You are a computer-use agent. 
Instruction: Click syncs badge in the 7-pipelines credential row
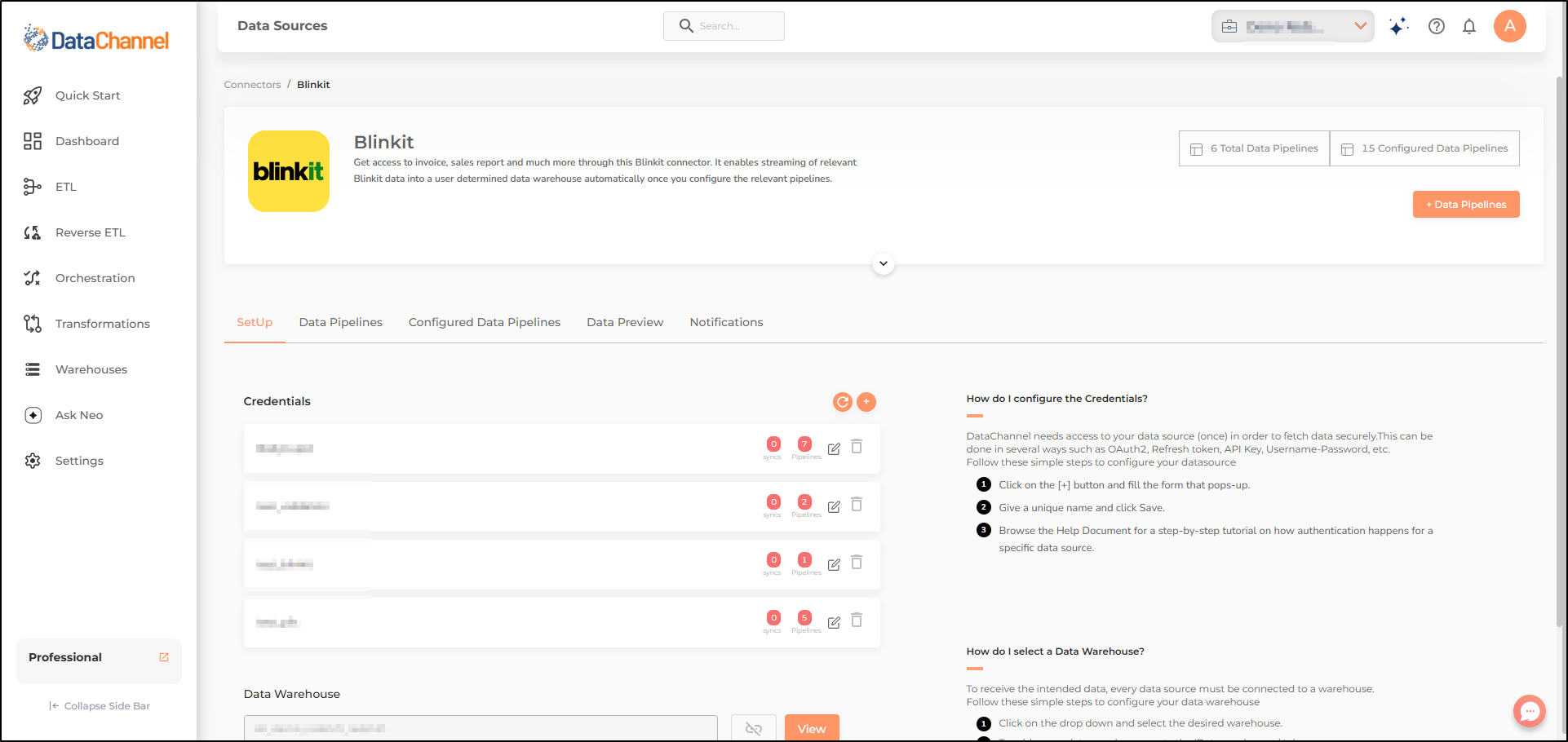click(x=773, y=444)
